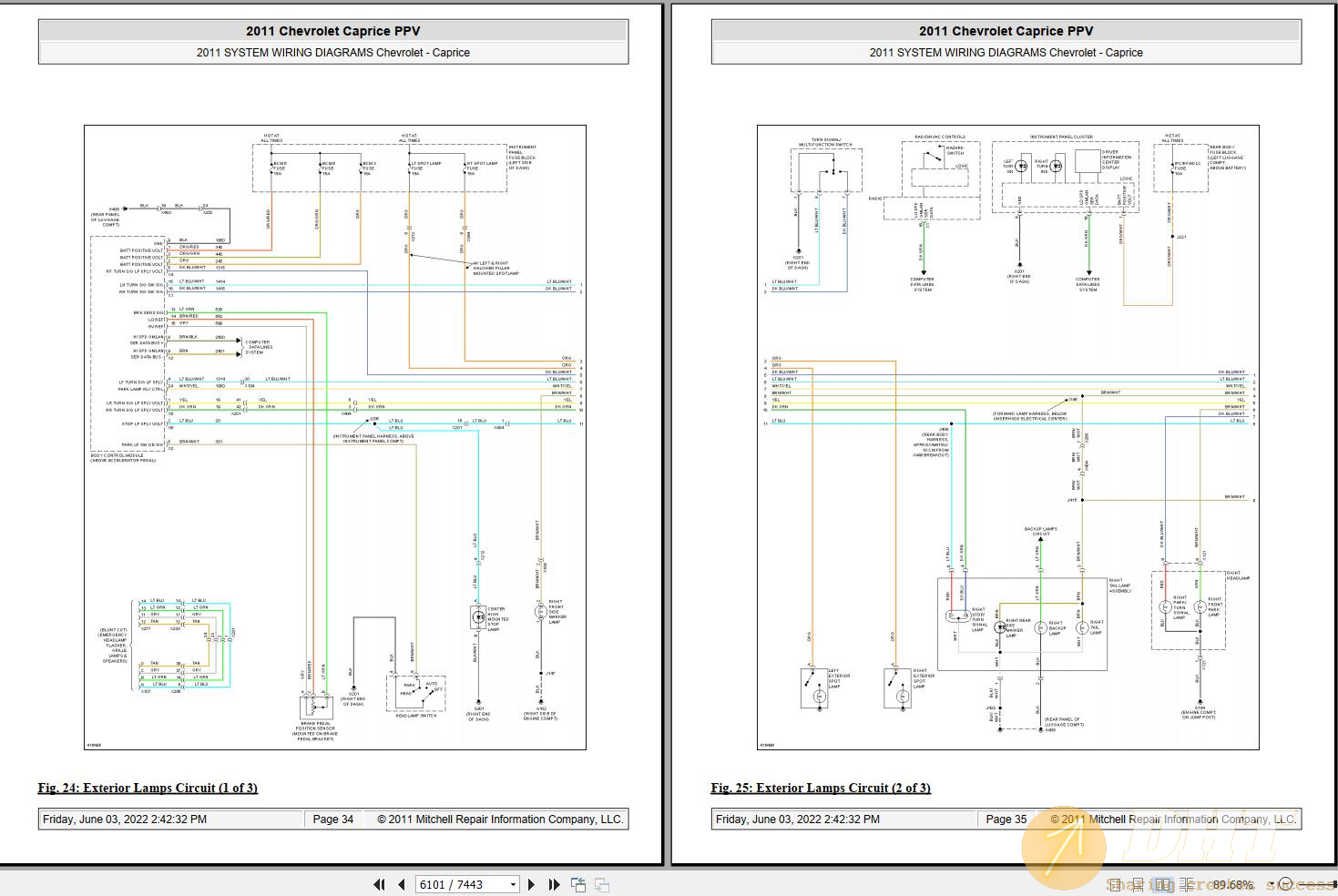Click the Page 35 footer label
Viewport: 1338px width, 896px height.
(1006, 820)
